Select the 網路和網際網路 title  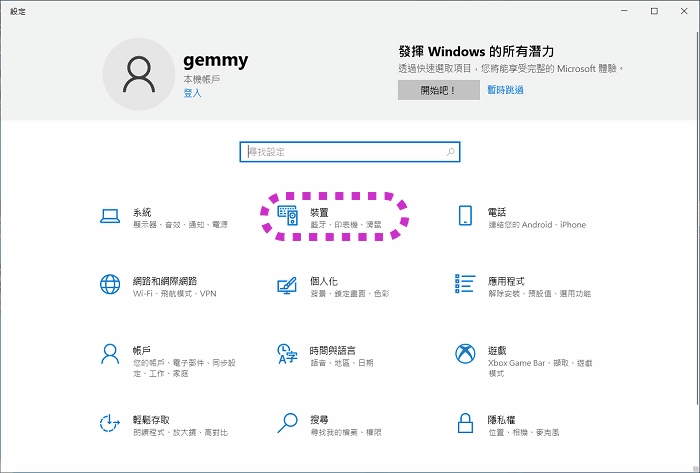point(165,281)
